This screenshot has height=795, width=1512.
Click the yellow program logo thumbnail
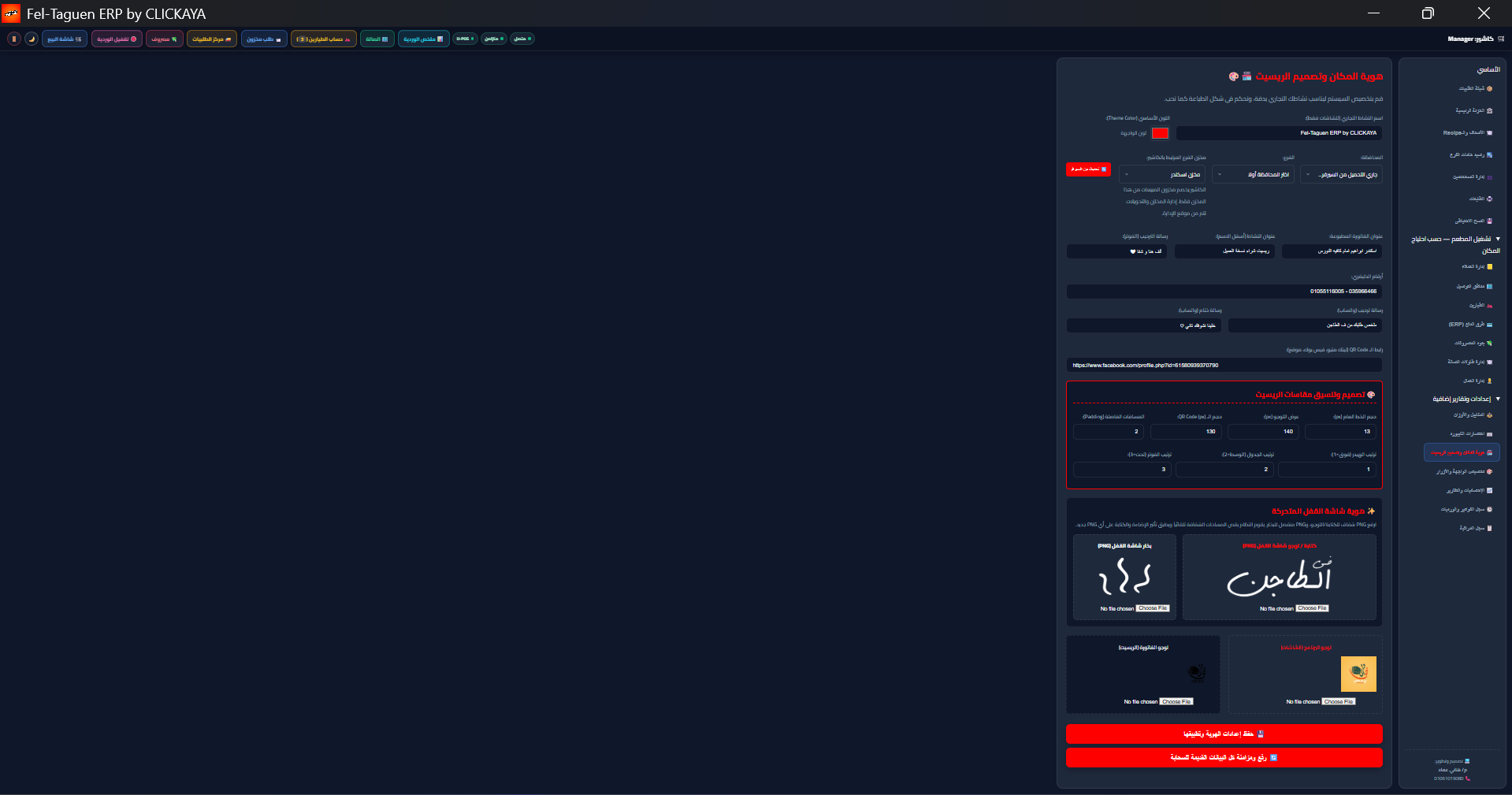point(1358,674)
